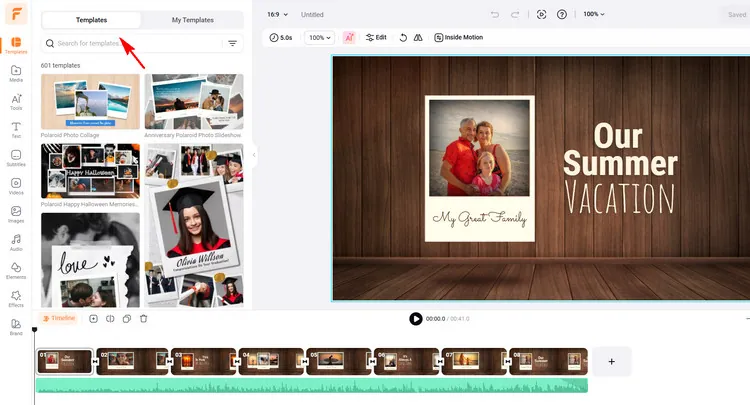Open the AI Tools sidebar section
Viewport: 750px width, 405px height.
[x=16, y=102]
